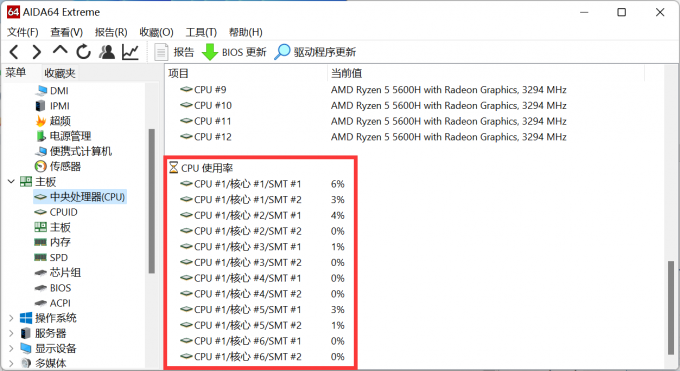680x371 pixels.
Task: Start BIOS 更新 from the toolbar
Action: (x=234, y=52)
